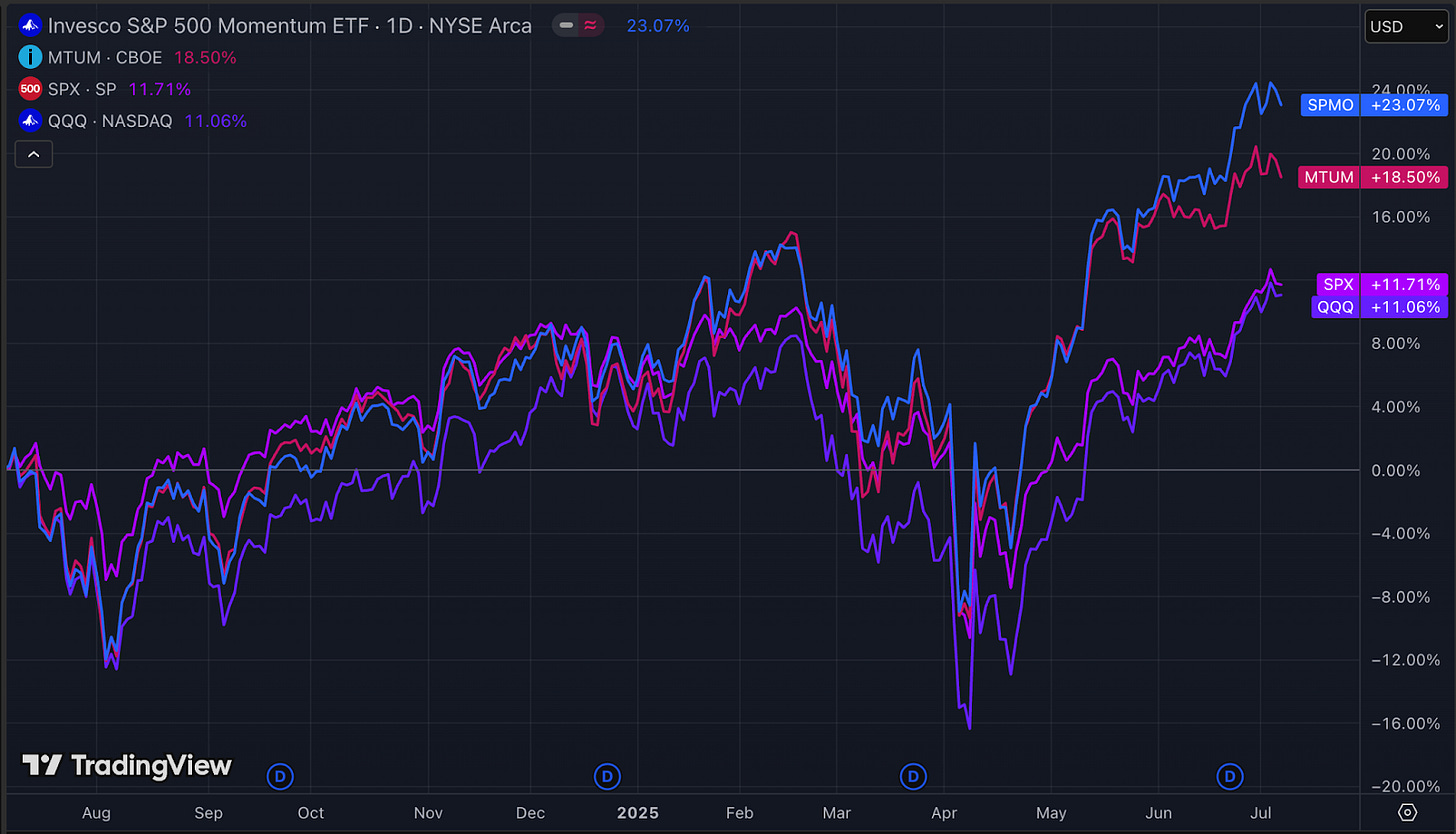Click the 11.06% value beside QQQ
The width and height of the screenshot is (1456, 834).
[215, 122]
